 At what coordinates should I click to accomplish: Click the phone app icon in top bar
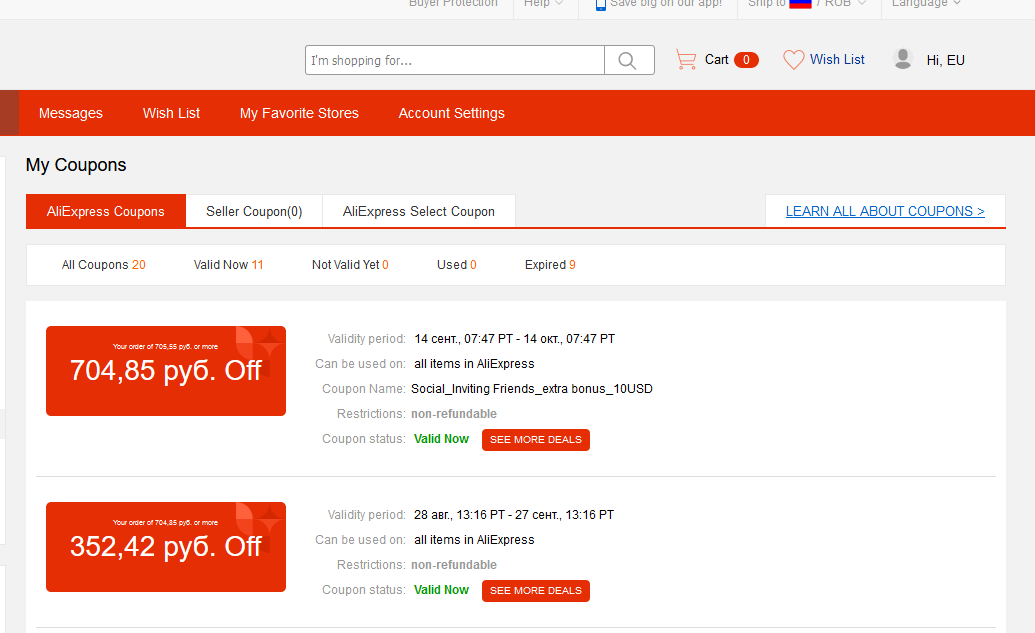point(601,5)
